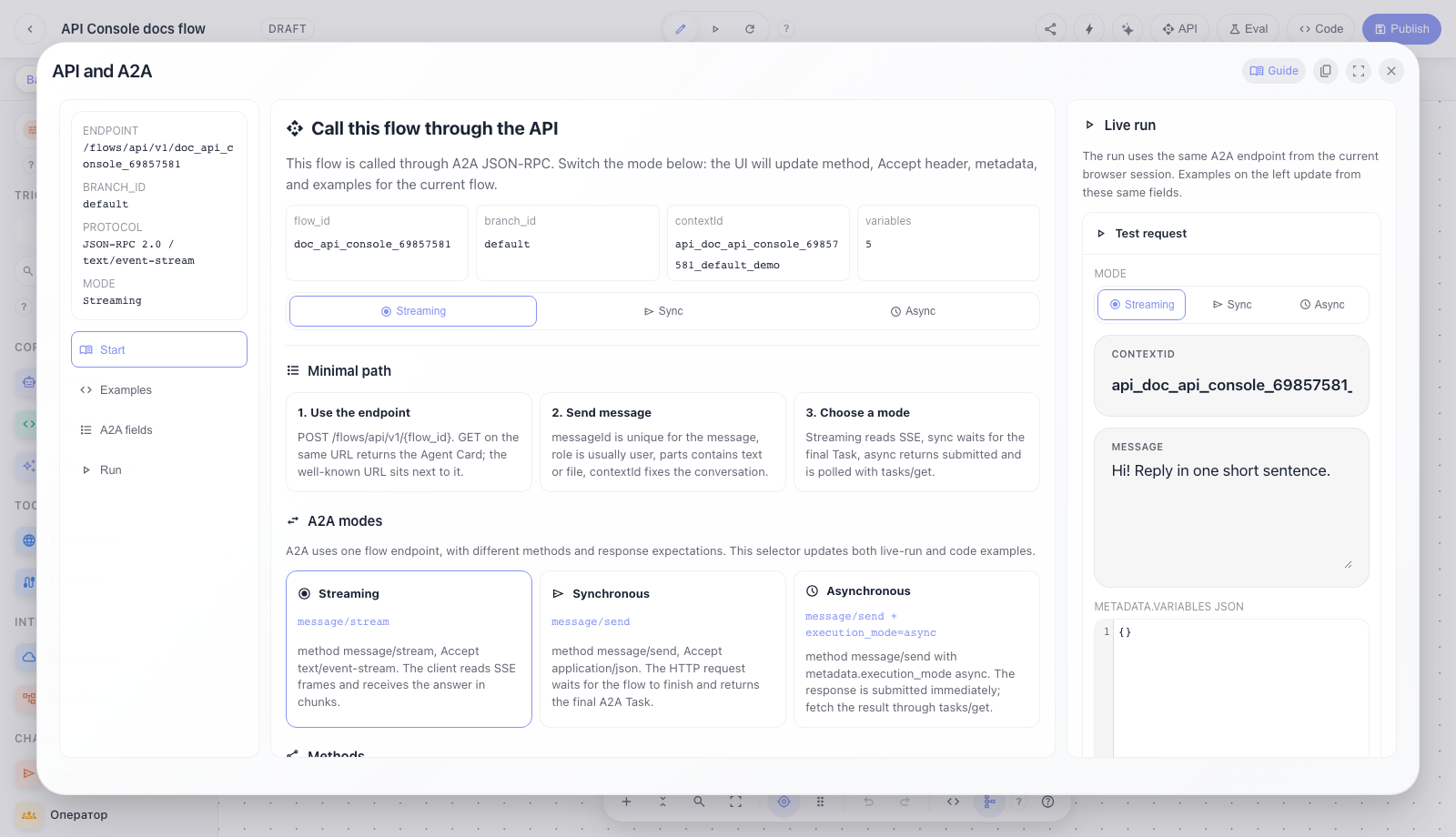Click the execution_mode=async label
1456x837 pixels.
(x=870, y=633)
